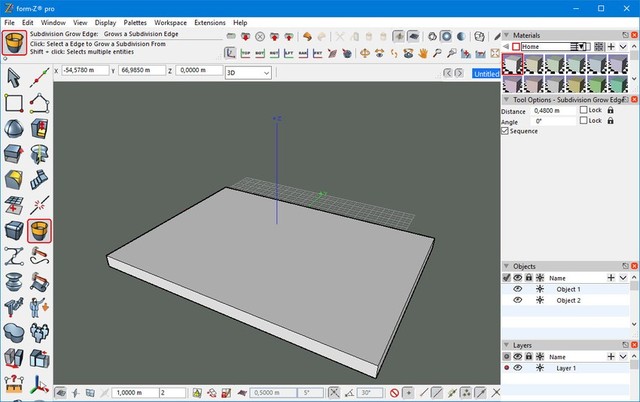
Task: Select Object 2 in Objects list
Action: [570, 300]
